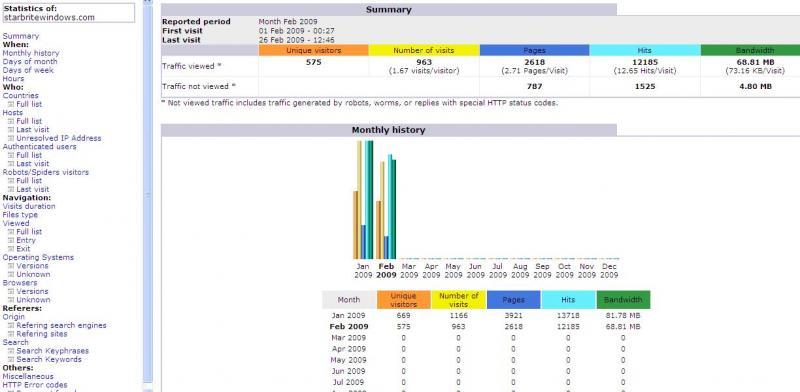Open the Monthly history link

(x=31, y=53)
